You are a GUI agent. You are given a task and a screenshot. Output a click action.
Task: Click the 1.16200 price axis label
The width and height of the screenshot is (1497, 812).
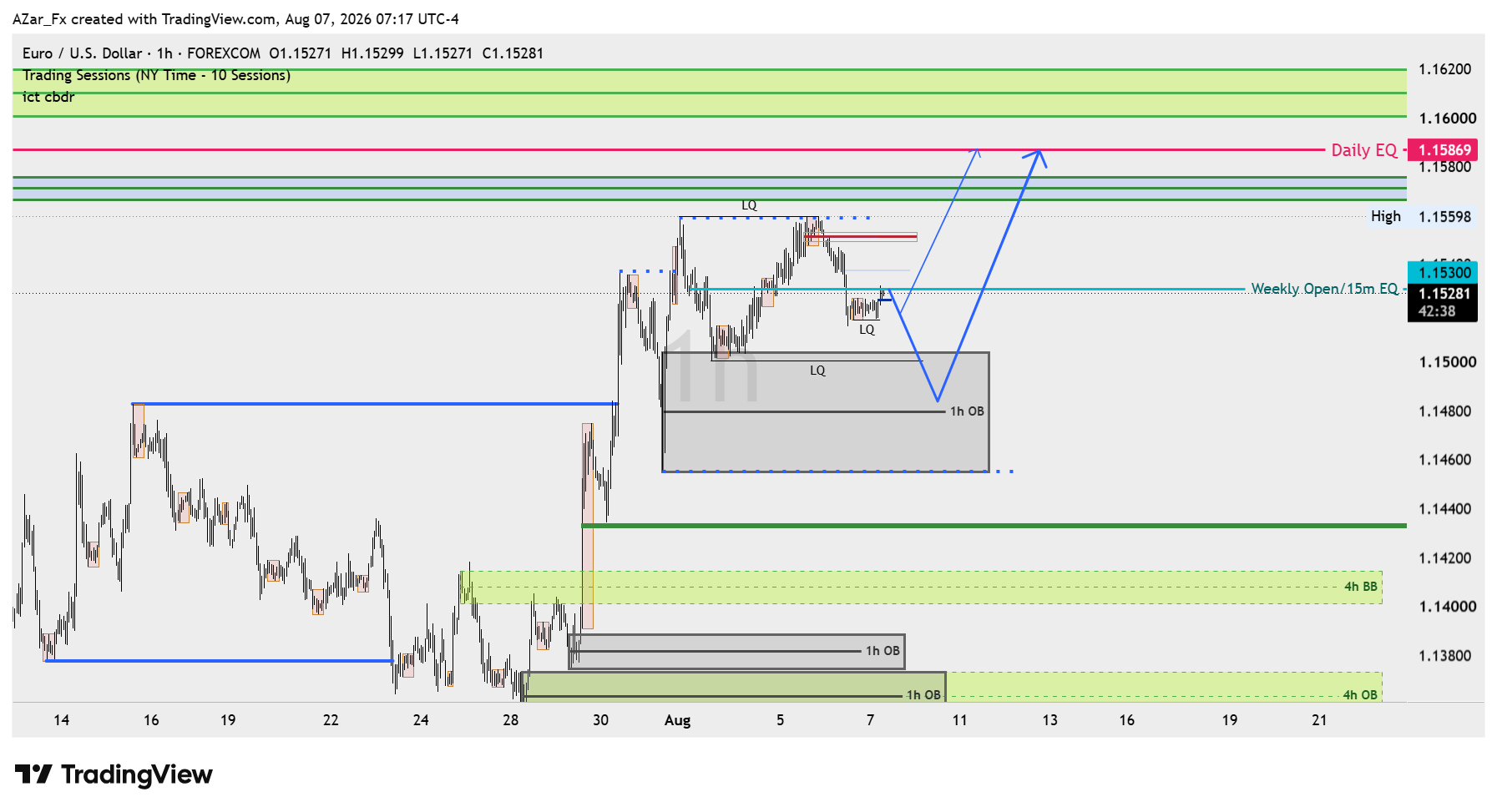[x=1445, y=69]
